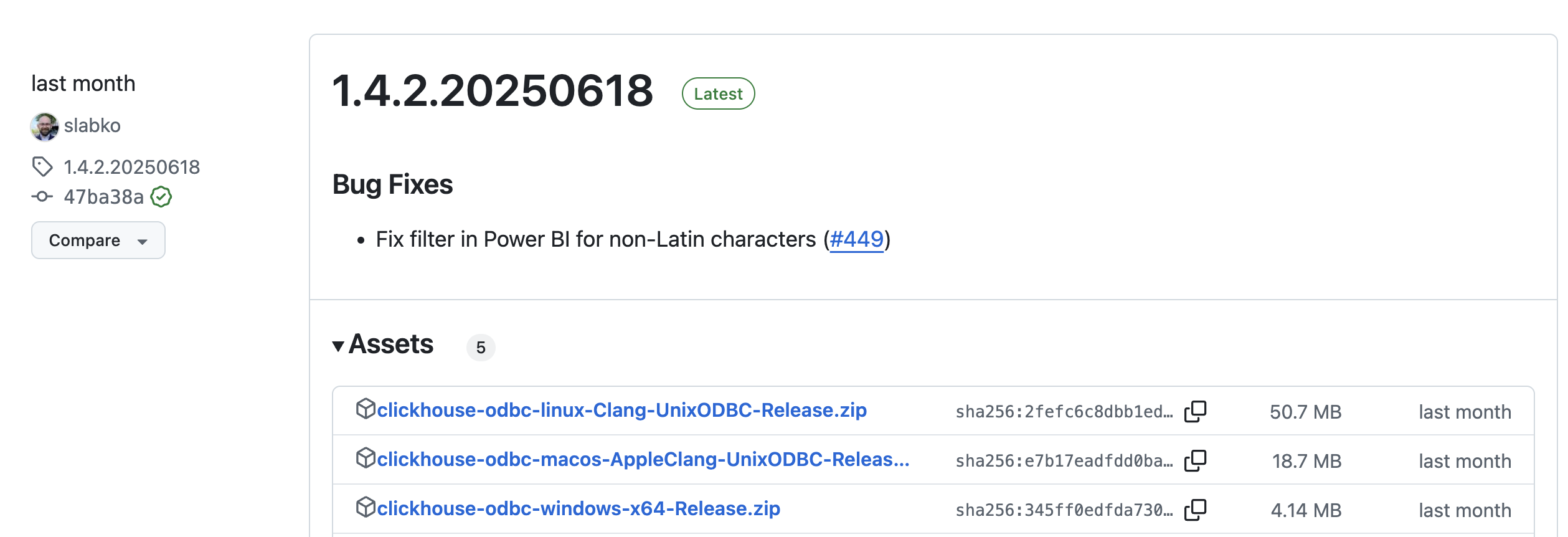Image resolution: width=1568 pixels, height=537 pixels.
Task: Click package icon of linux Clang asset
Action: tap(366, 409)
